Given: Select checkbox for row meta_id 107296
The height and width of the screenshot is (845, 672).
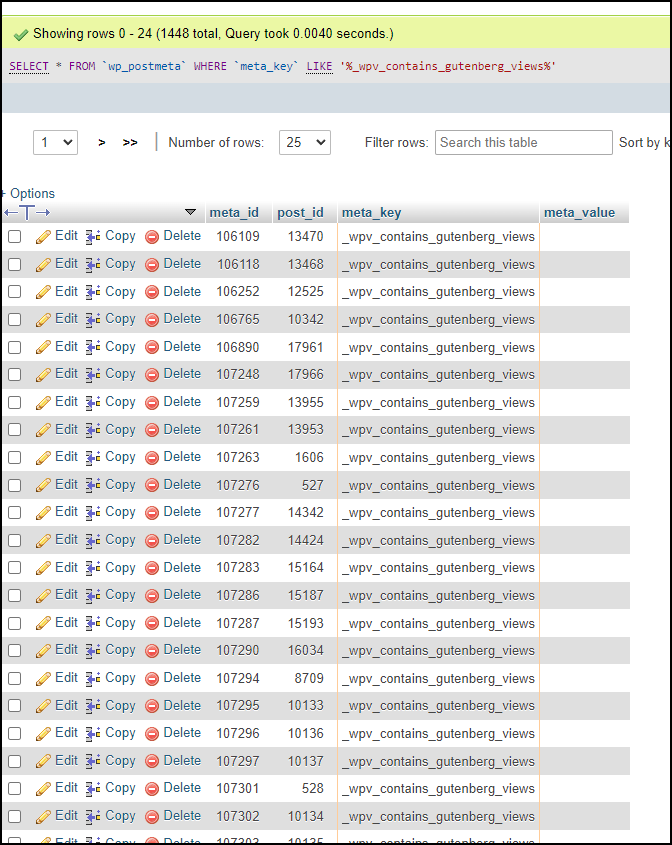Looking at the screenshot, I should point(15,733).
